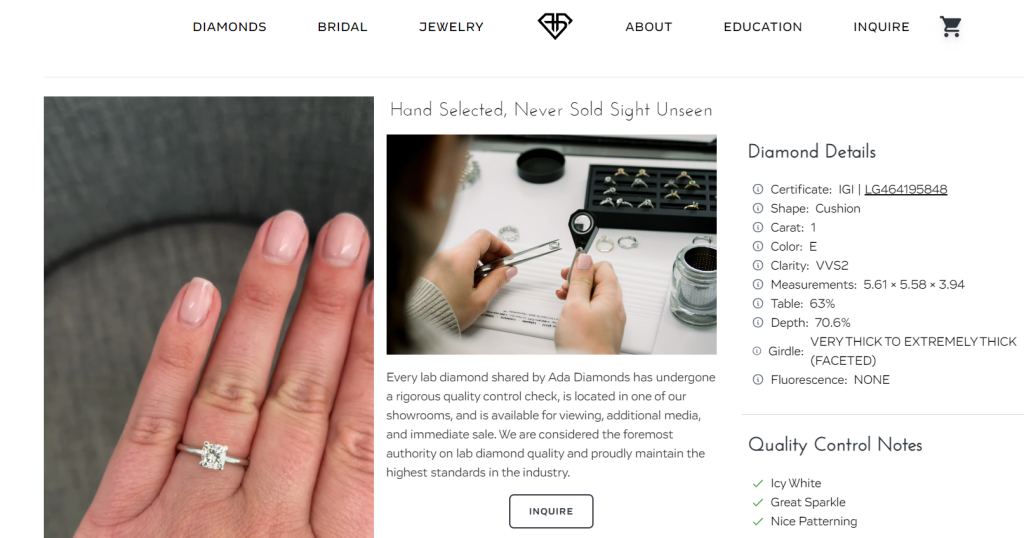Viewport: 1024px width, 538px height.
Task: Open the shopping cart icon
Action: click(951, 27)
